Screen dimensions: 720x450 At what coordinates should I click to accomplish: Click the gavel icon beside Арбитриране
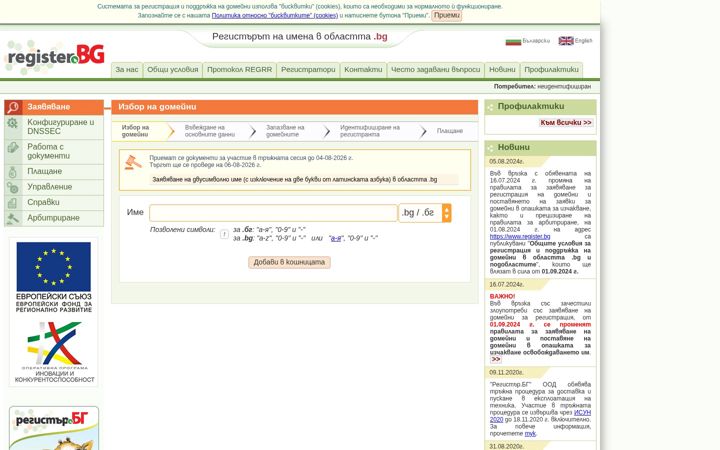pos(12,218)
